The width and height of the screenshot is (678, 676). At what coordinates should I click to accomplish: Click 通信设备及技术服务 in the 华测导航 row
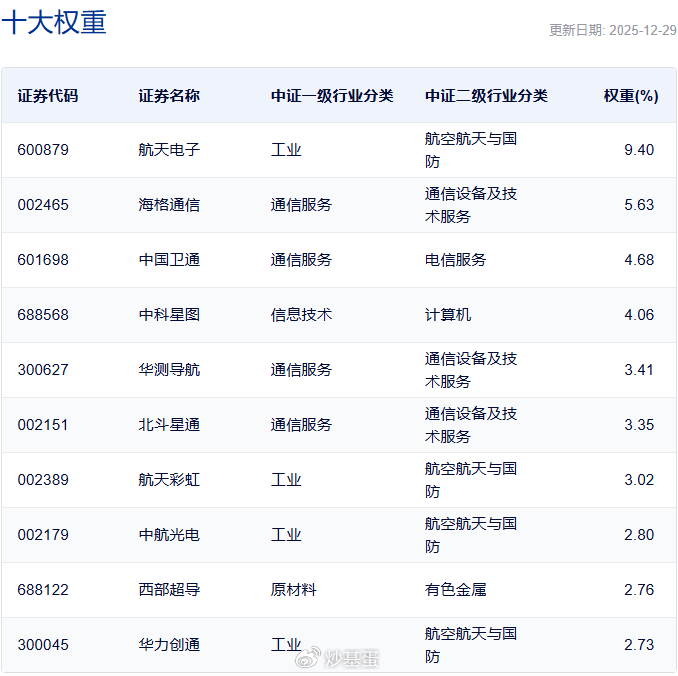[x=471, y=370]
